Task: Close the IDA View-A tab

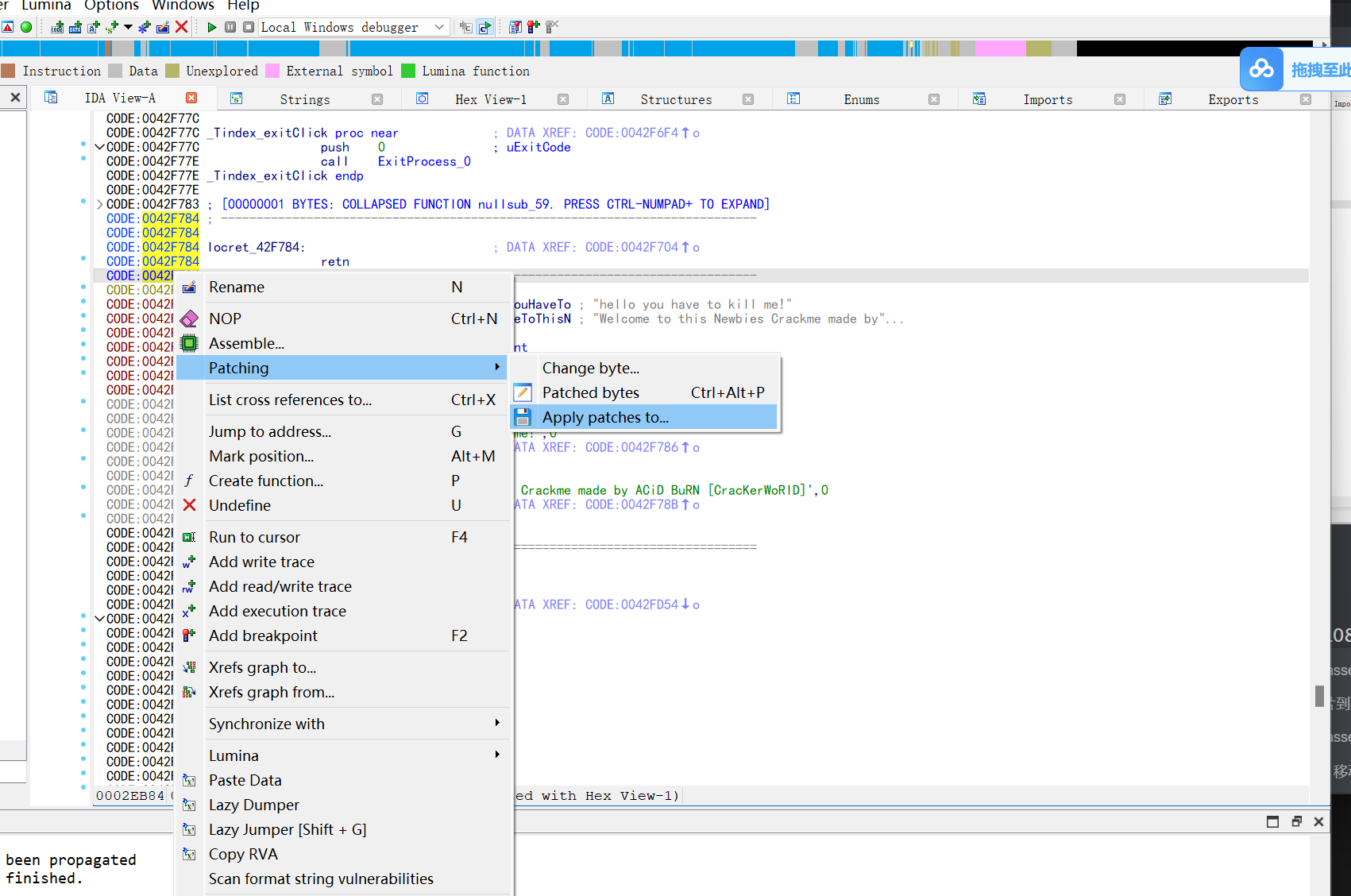Action: [191, 98]
